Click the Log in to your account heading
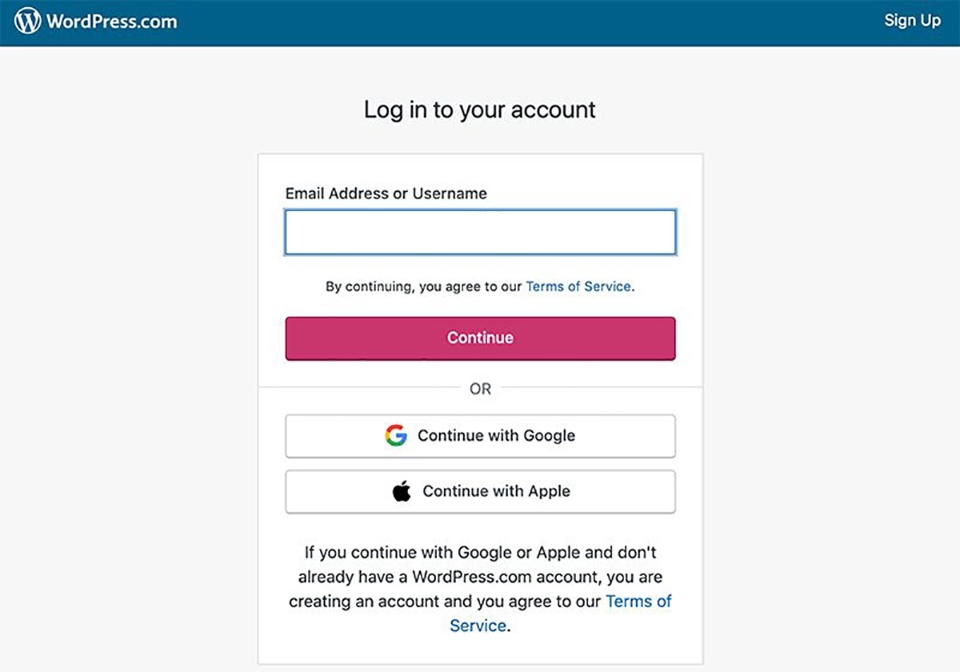The width and height of the screenshot is (960, 672). click(480, 110)
